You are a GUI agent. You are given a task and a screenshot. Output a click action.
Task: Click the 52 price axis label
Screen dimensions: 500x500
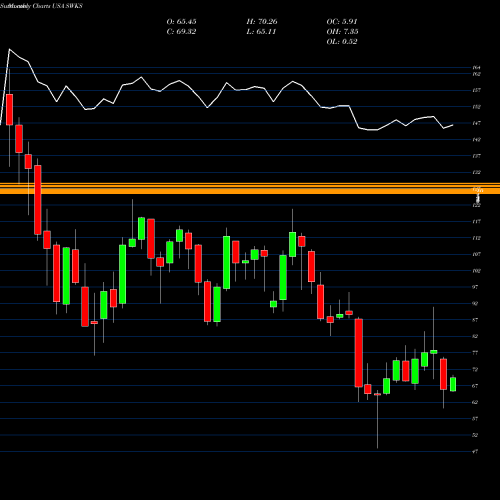(x=475, y=435)
